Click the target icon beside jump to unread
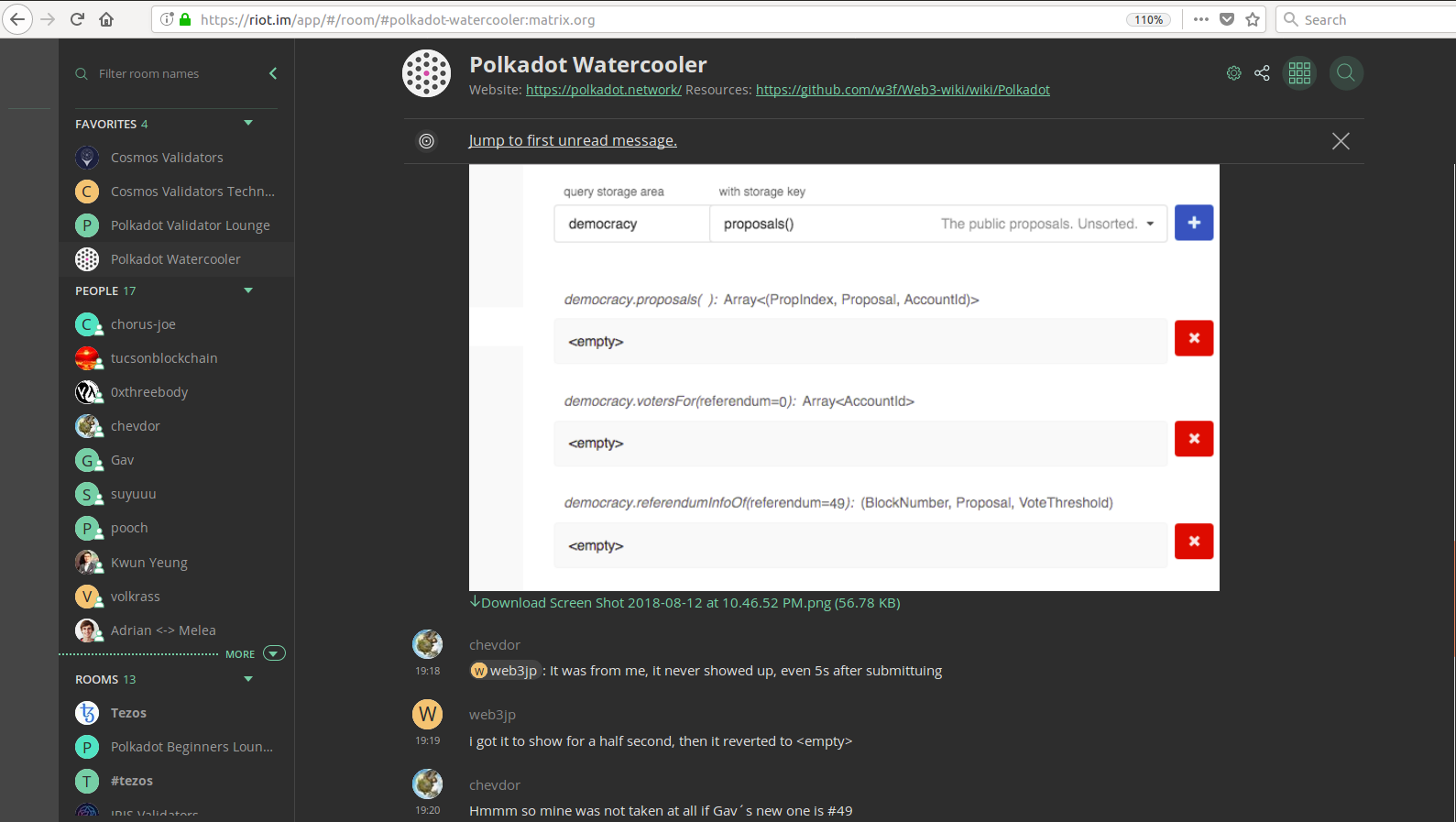The image size is (1456, 822). click(x=426, y=141)
